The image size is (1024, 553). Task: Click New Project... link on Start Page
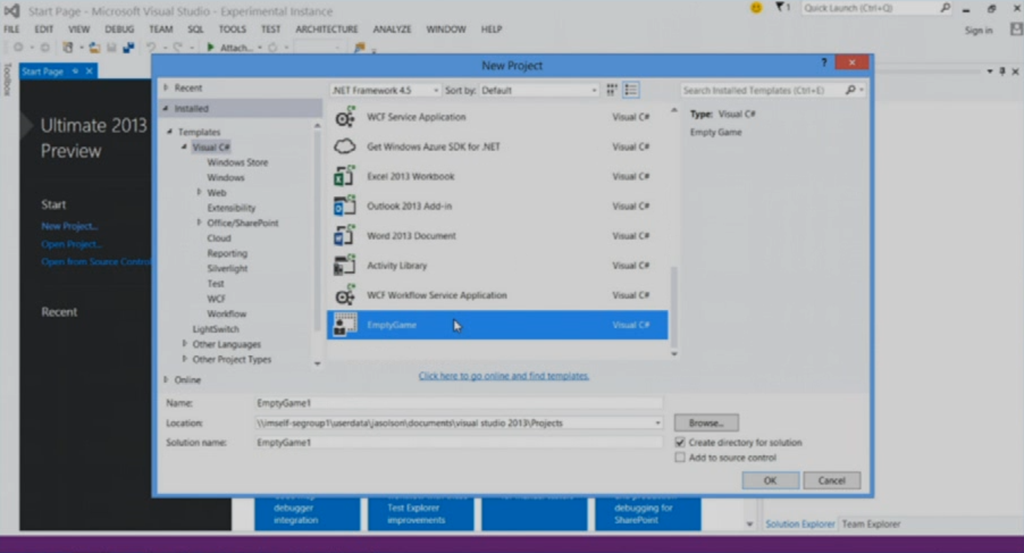pyautogui.click(x=69, y=226)
